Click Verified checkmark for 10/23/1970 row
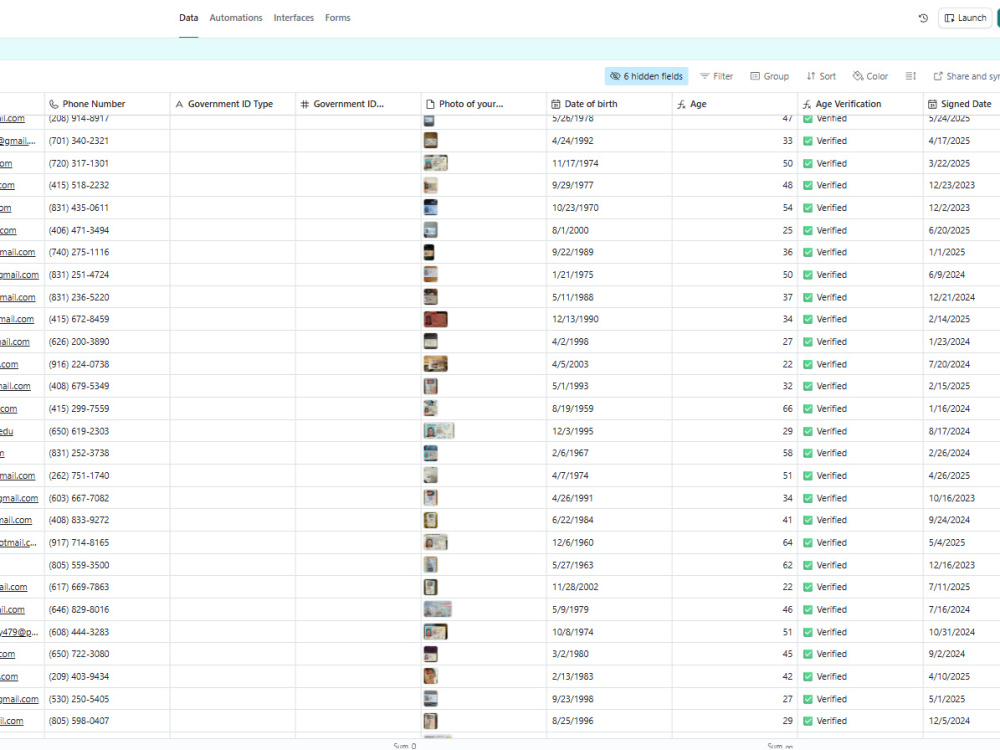The image size is (1000, 750). pos(808,208)
